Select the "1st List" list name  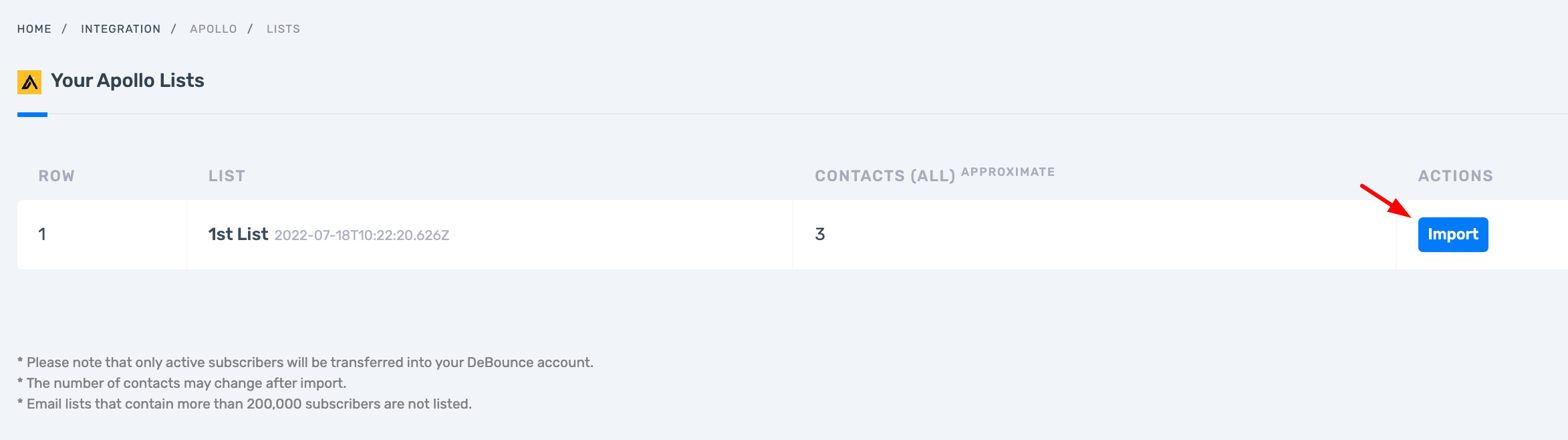coord(238,234)
